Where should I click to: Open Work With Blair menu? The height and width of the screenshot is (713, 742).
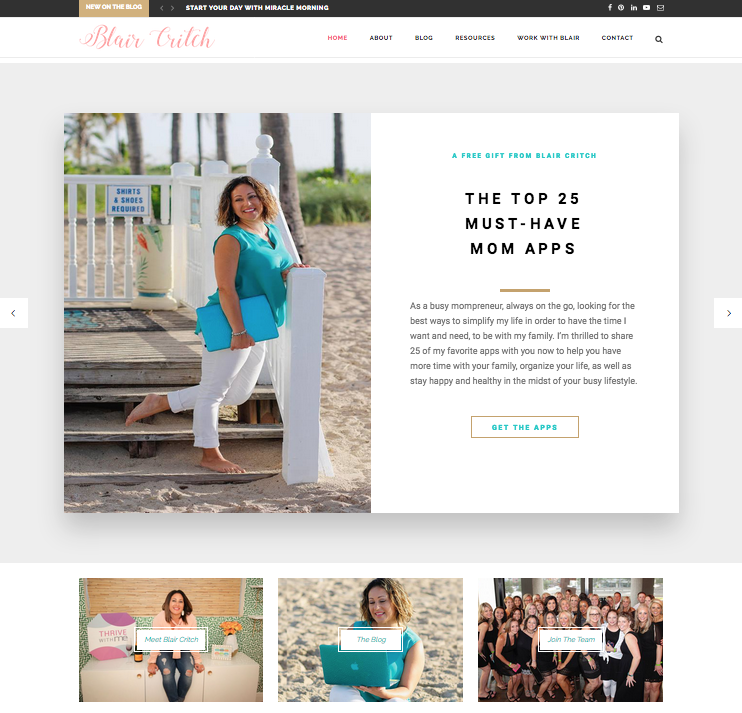(x=548, y=38)
